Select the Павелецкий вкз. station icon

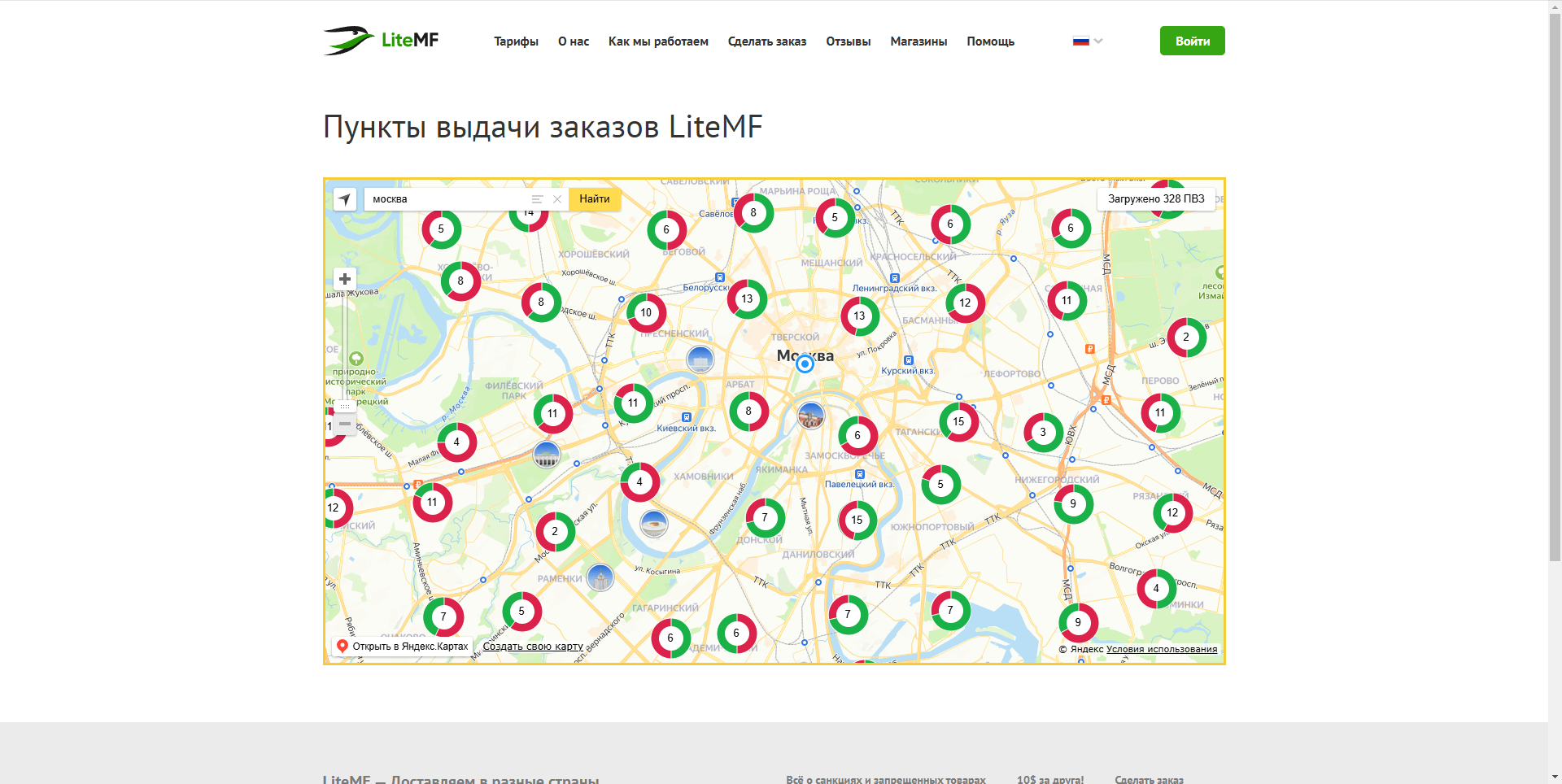860,474
